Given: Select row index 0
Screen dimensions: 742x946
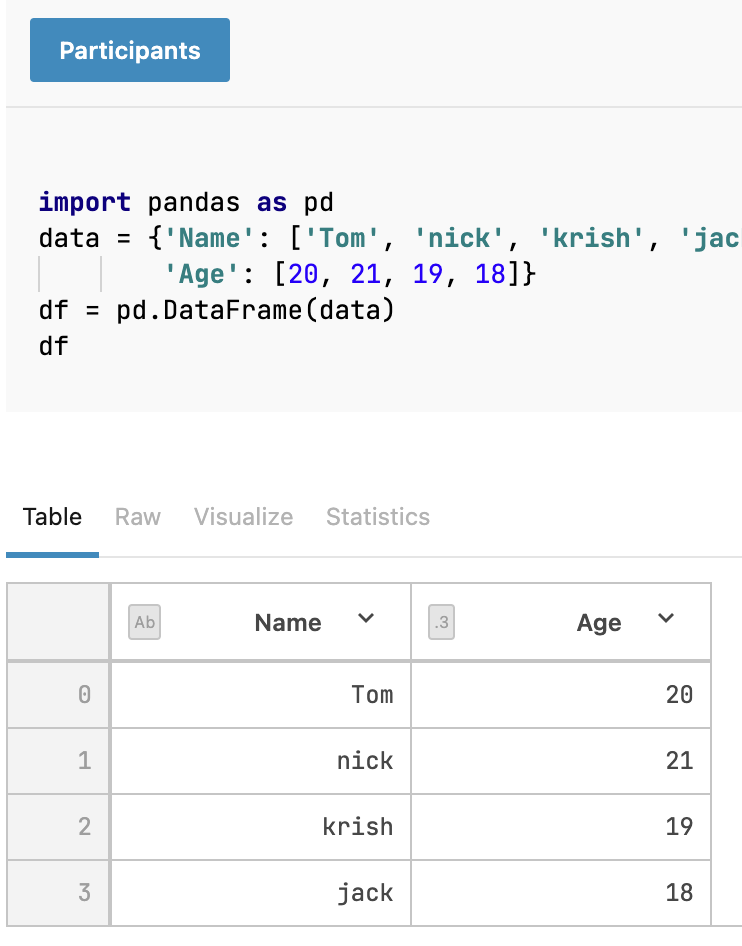Looking at the screenshot, I should tap(84, 694).
